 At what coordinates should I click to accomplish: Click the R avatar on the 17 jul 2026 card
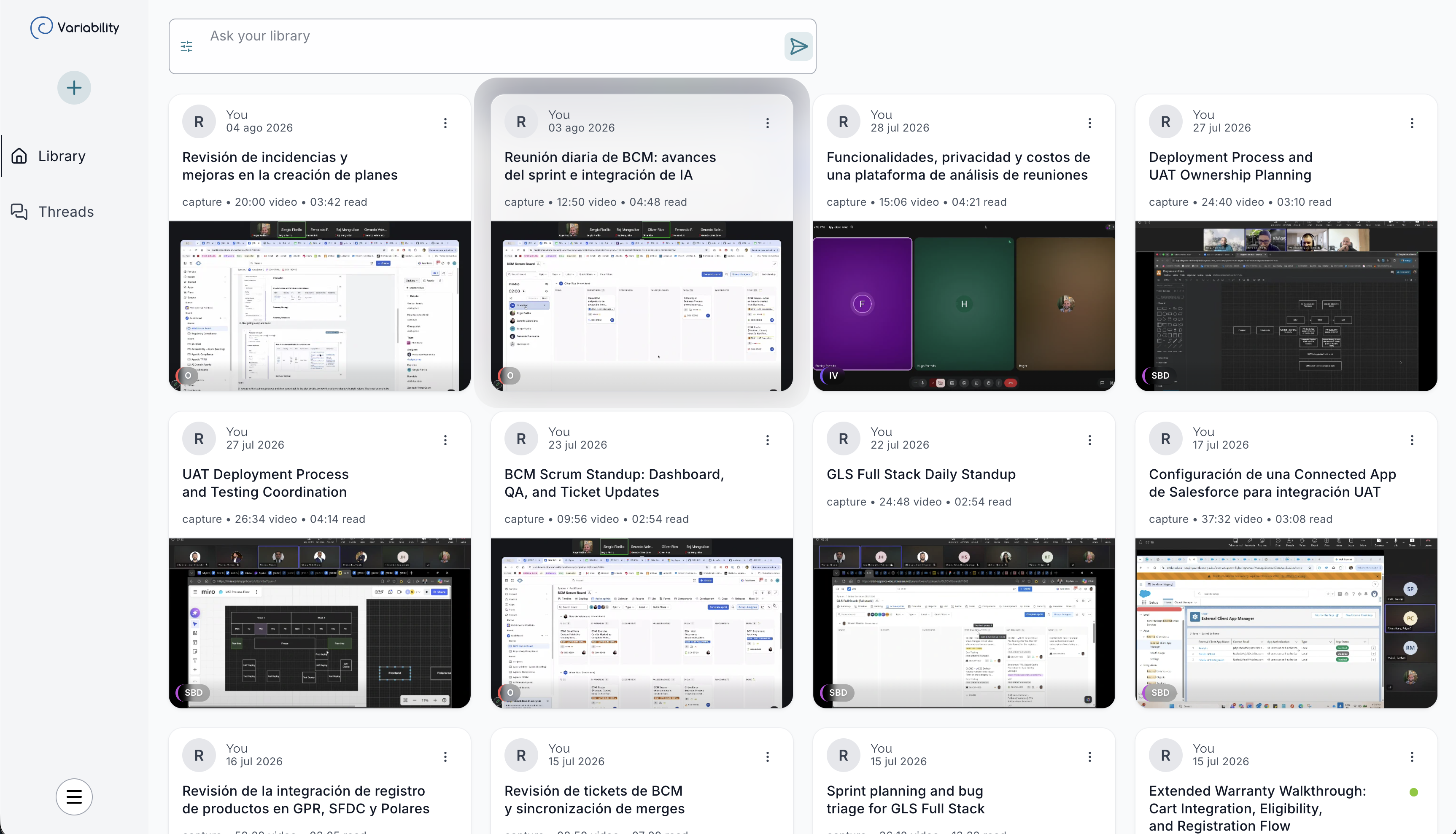(1165, 439)
